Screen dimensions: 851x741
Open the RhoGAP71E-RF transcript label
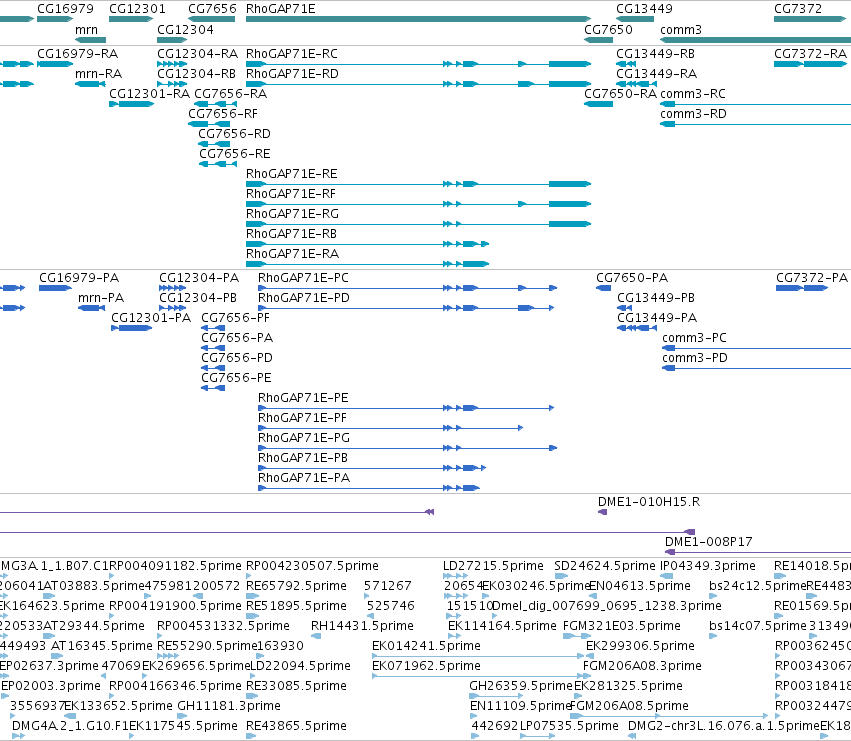pos(291,194)
